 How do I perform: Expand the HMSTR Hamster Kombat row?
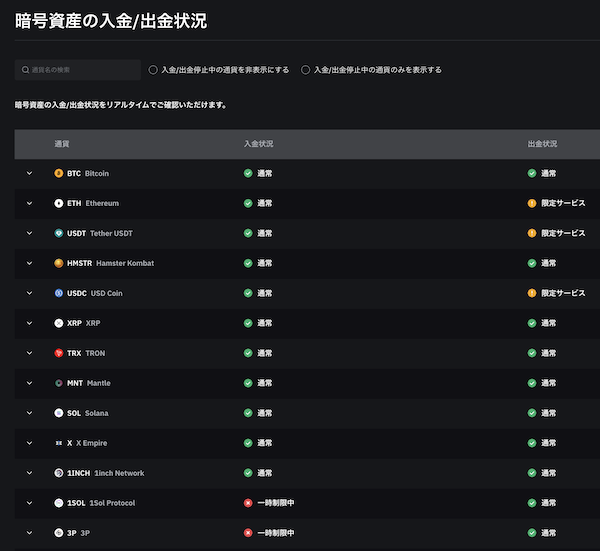(x=29, y=263)
